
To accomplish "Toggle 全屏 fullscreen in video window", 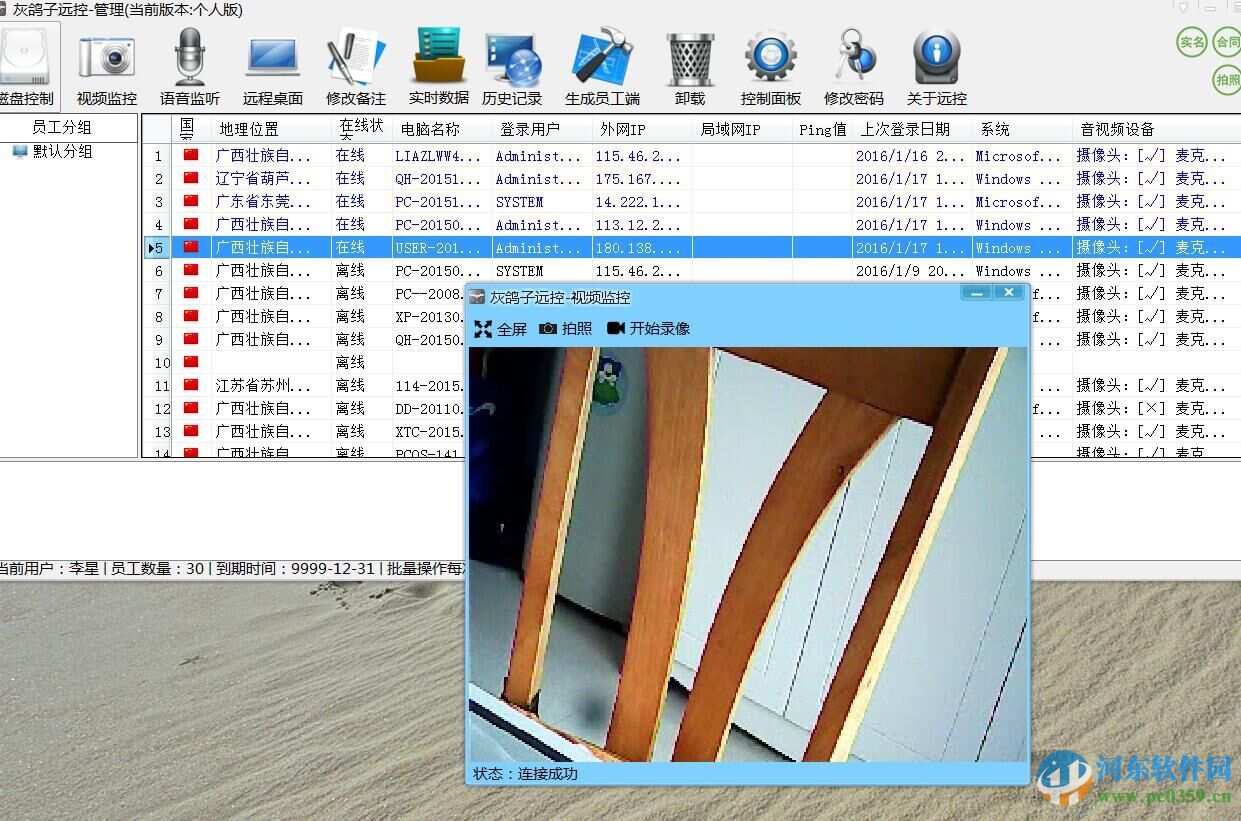I will [499, 328].
